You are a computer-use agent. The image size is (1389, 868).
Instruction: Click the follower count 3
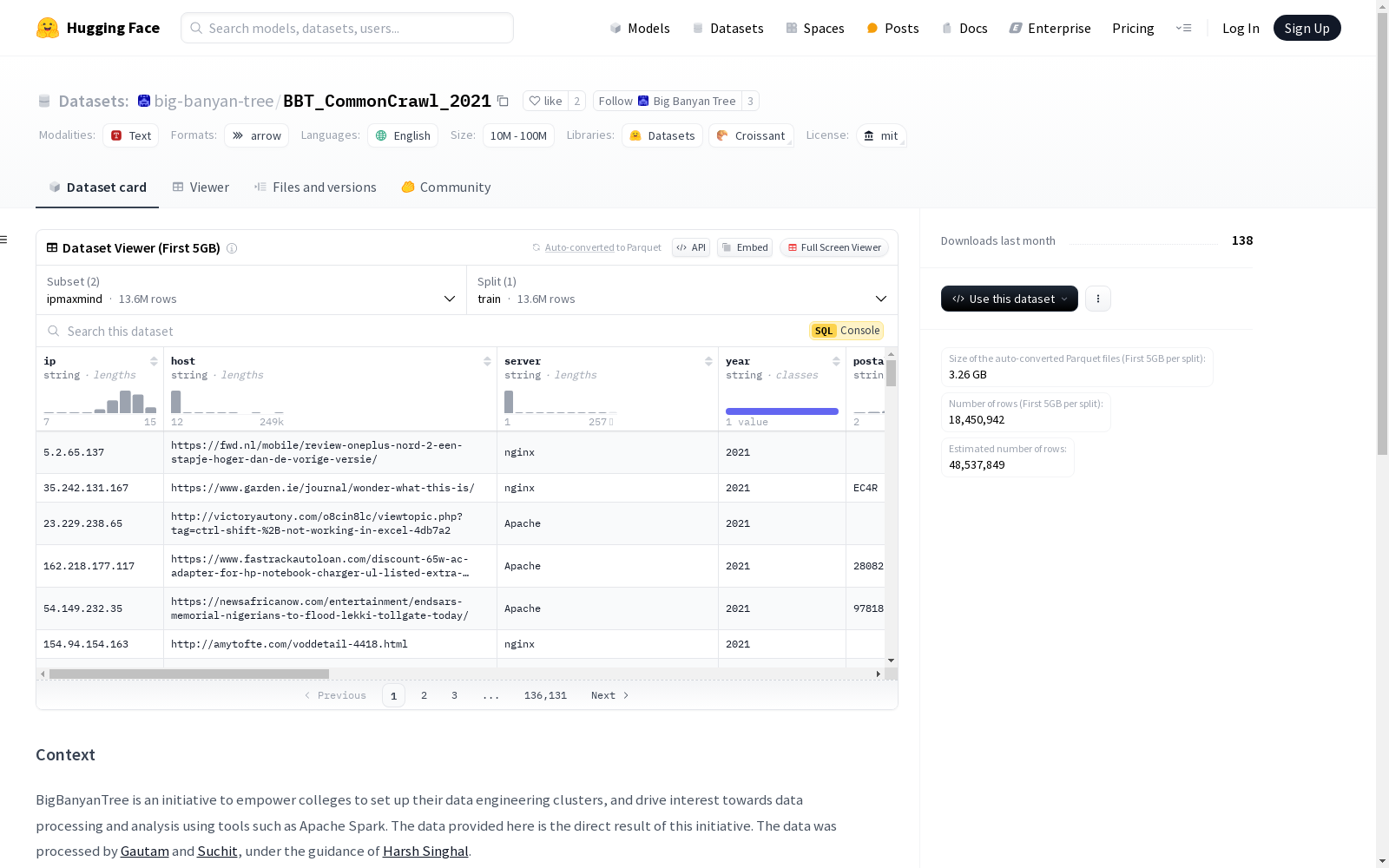coord(750,101)
